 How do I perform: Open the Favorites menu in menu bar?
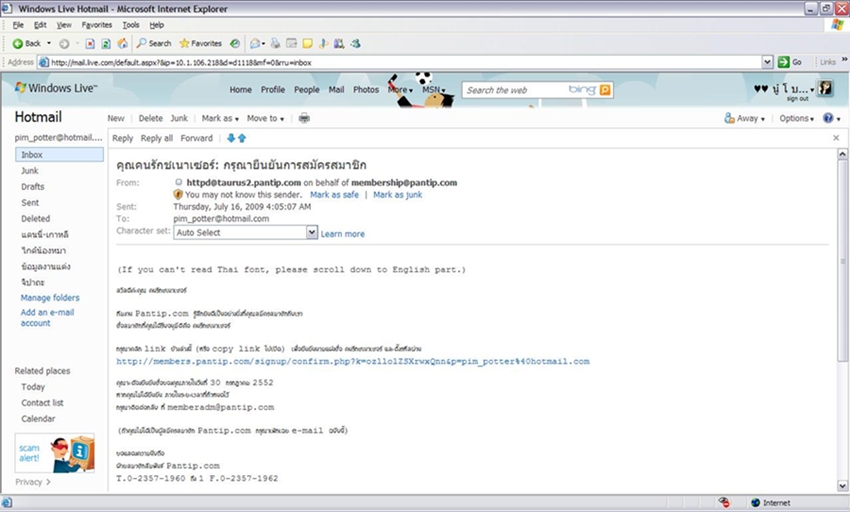click(x=96, y=25)
